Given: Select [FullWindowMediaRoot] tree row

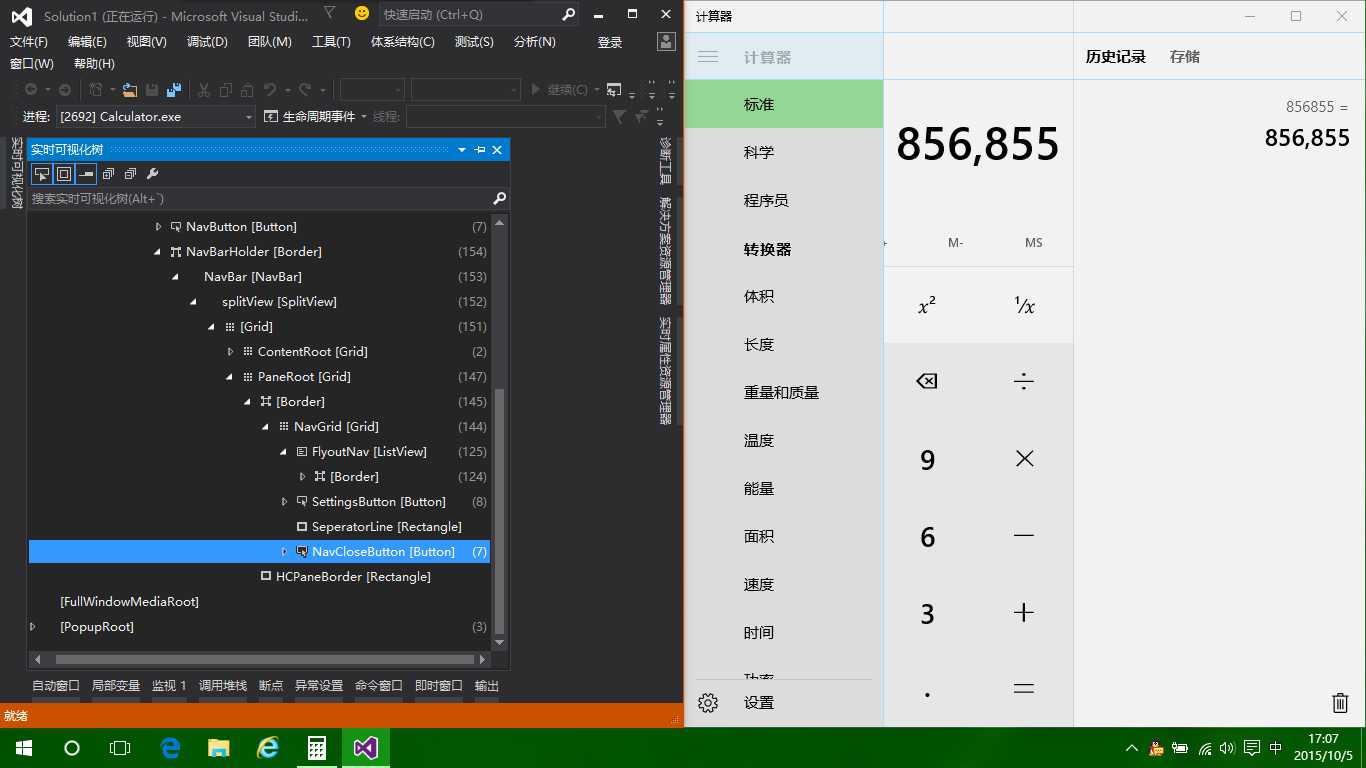Looking at the screenshot, I should tap(259, 602).
